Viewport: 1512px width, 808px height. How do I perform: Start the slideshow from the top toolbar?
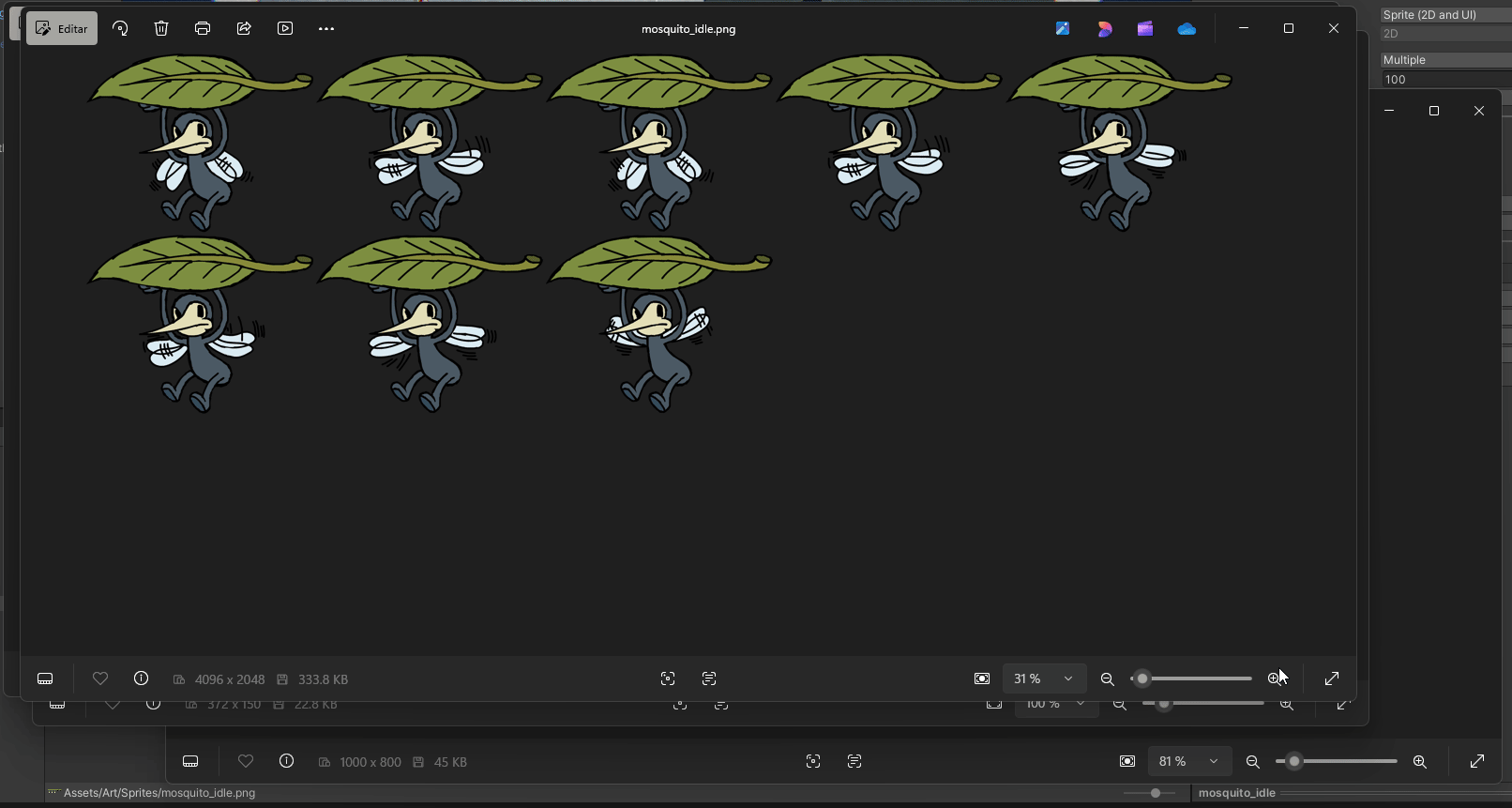[x=285, y=28]
